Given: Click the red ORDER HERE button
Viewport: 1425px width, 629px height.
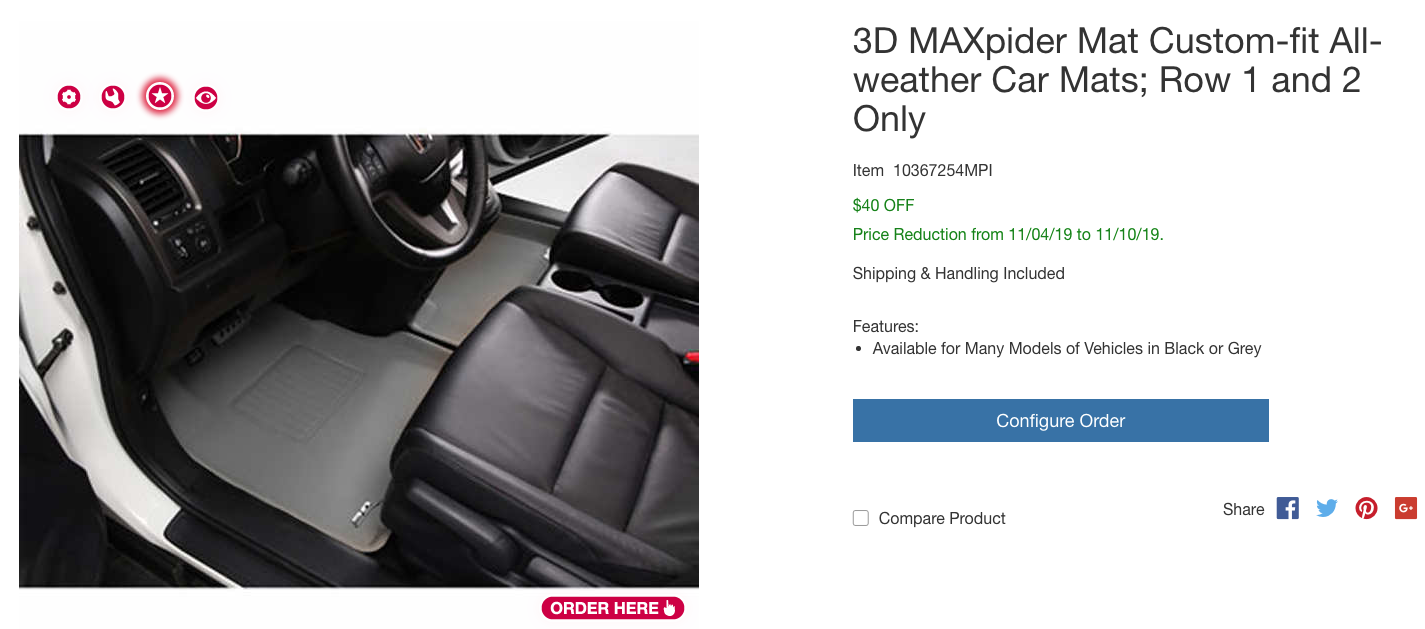Looking at the screenshot, I should [613, 608].
